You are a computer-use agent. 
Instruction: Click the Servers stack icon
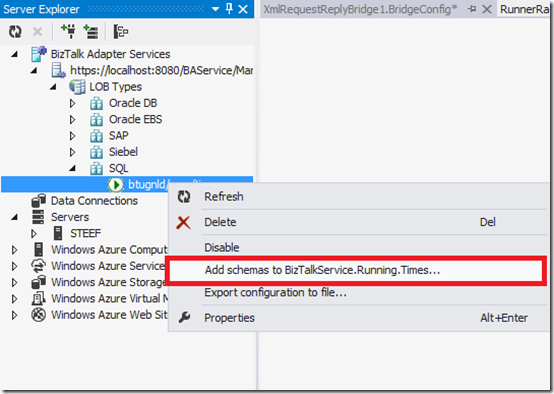(38, 217)
